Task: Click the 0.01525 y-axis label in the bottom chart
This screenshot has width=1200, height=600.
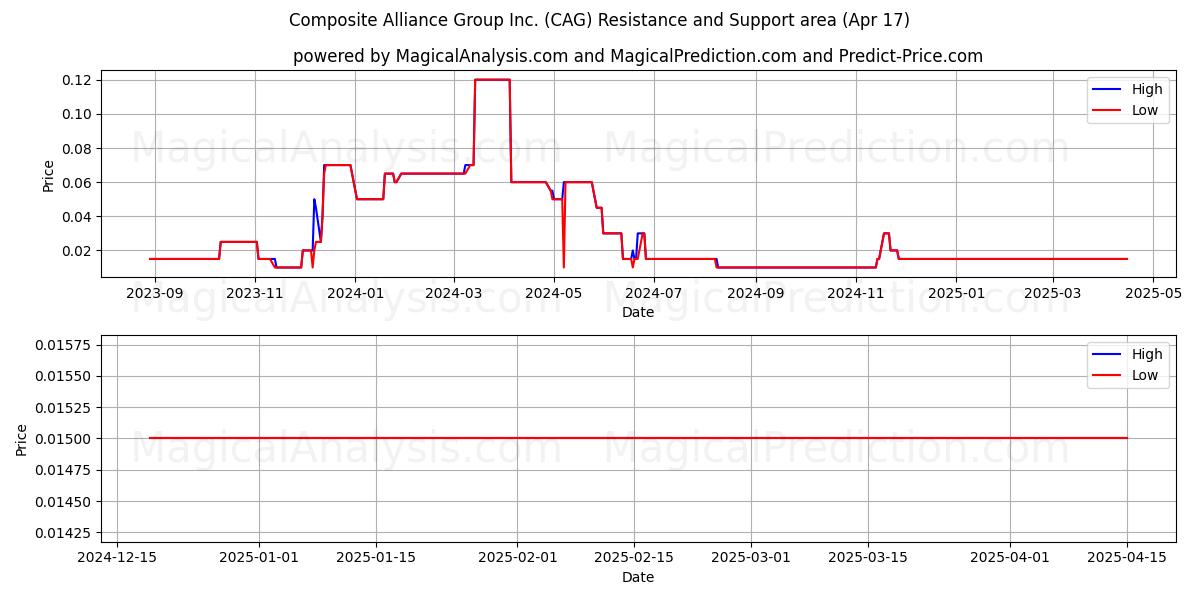Action: pos(64,407)
